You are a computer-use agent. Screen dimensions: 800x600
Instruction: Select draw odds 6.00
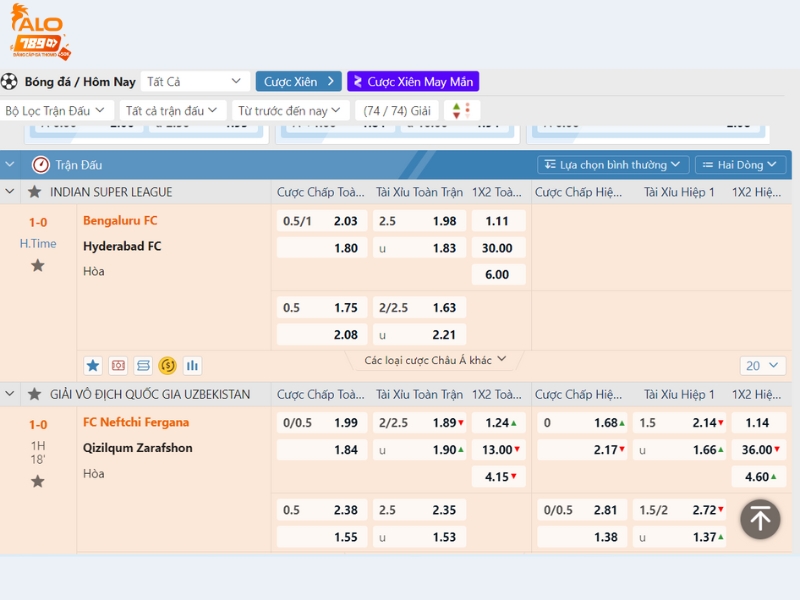(x=498, y=274)
